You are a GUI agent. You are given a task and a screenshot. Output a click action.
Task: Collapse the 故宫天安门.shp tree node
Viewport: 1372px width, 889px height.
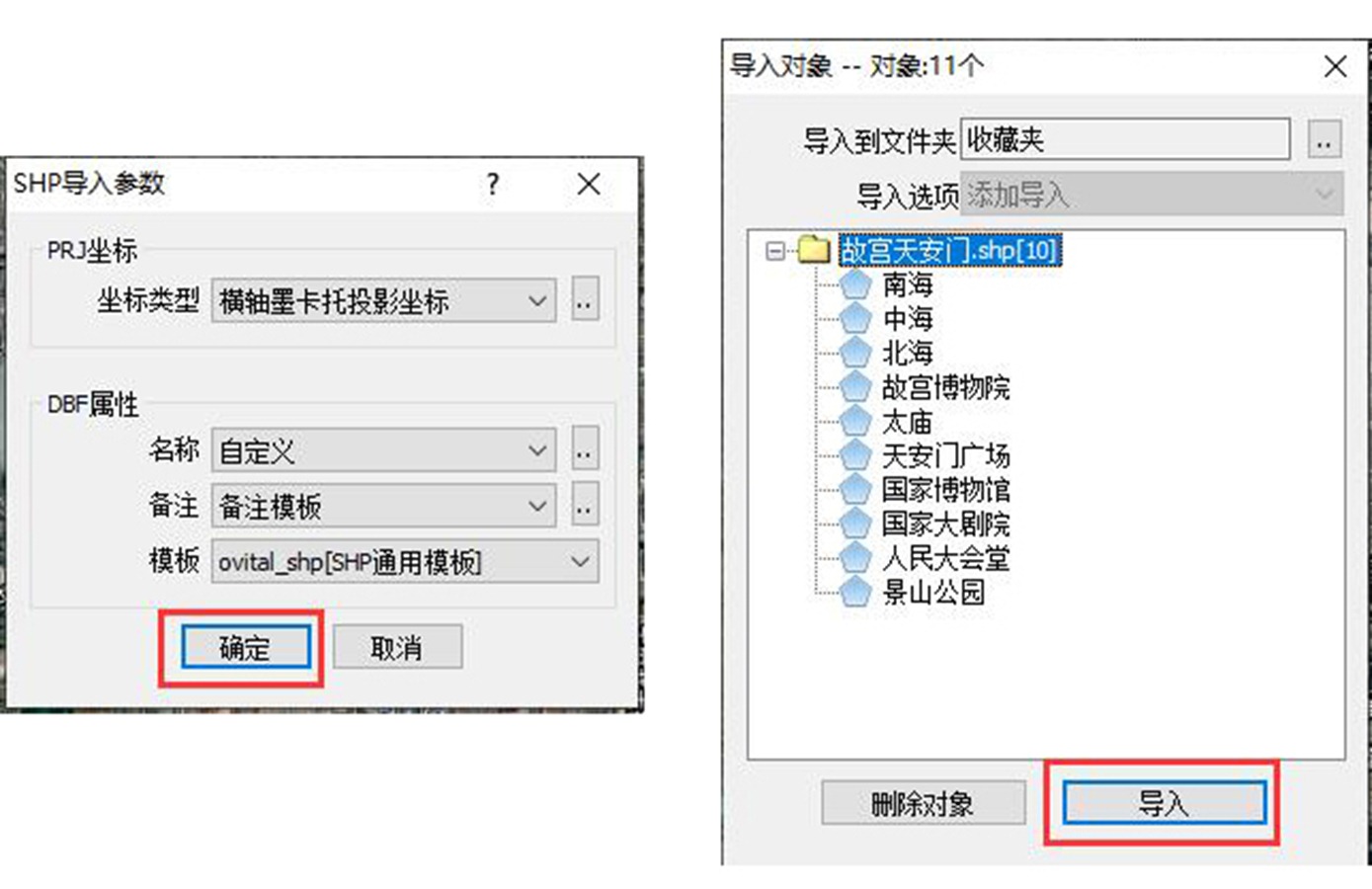point(775,251)
